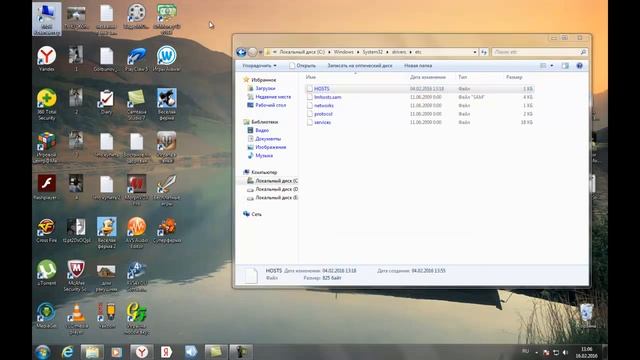Screen dimensions: 640x360
Task: Expand the Избранное group in navigation pane
Action: (x=263, y=80)
